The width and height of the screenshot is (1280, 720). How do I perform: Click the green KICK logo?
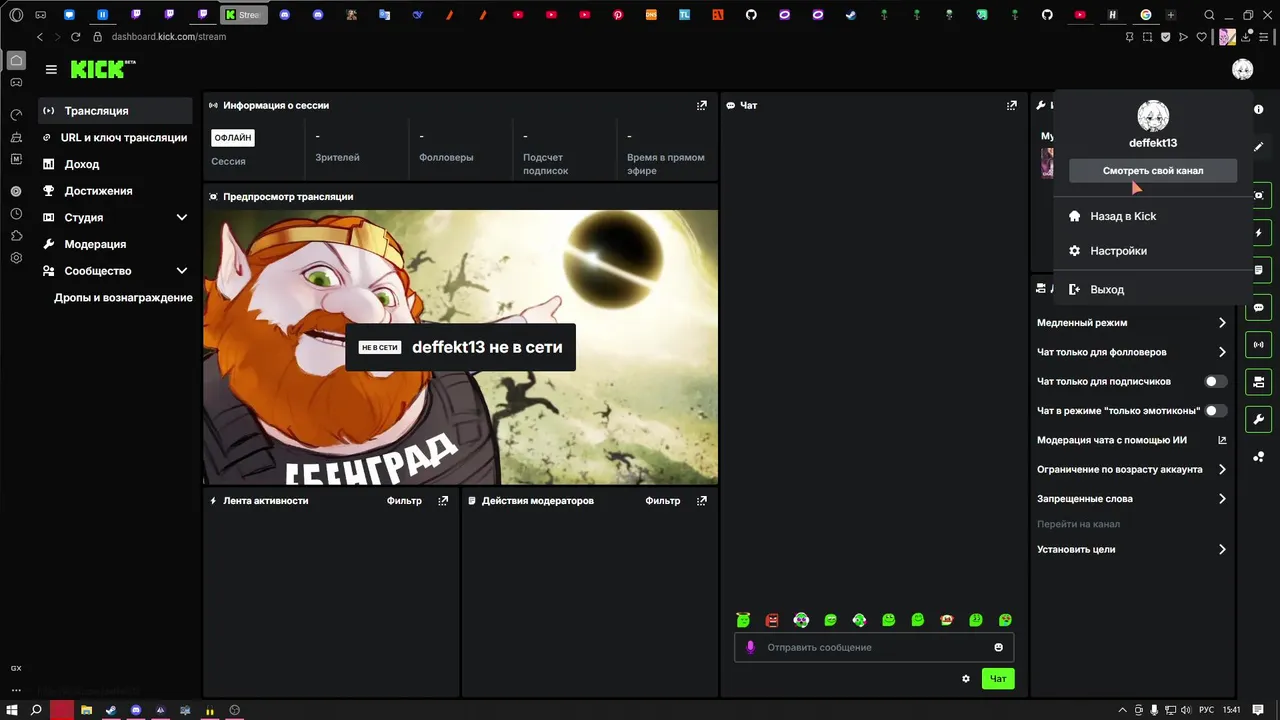click(97, 70)
